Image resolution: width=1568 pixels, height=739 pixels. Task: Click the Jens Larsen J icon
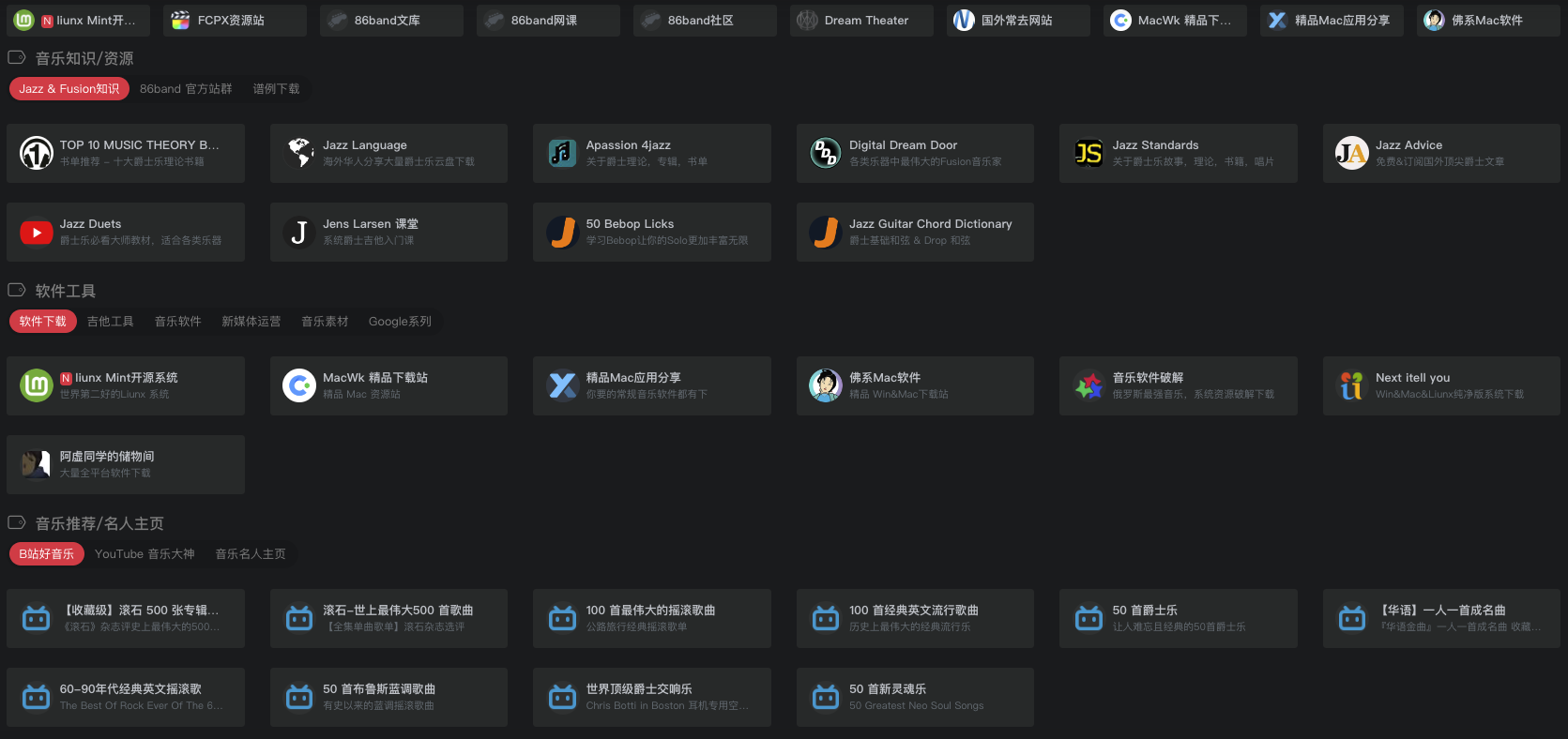299,232
